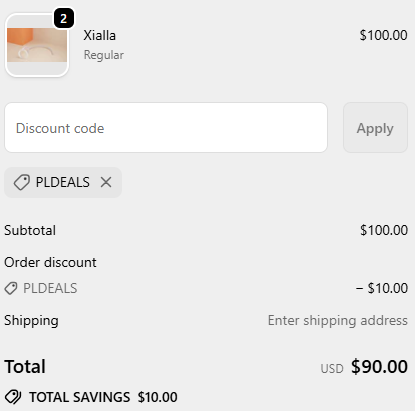The image size is (415, 411).
Task: Click the PLDEALS chip label text
Action: pos(63,182)
